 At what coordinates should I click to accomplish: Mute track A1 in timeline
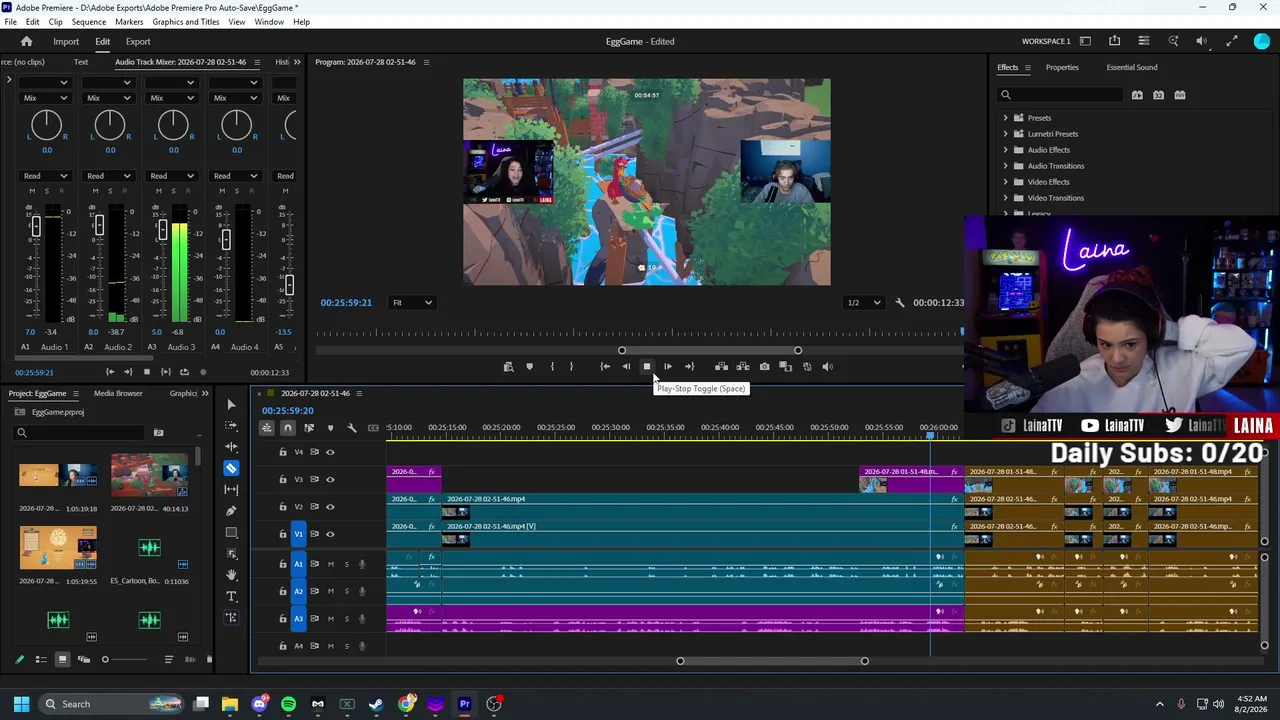click(x=331, y=564)
